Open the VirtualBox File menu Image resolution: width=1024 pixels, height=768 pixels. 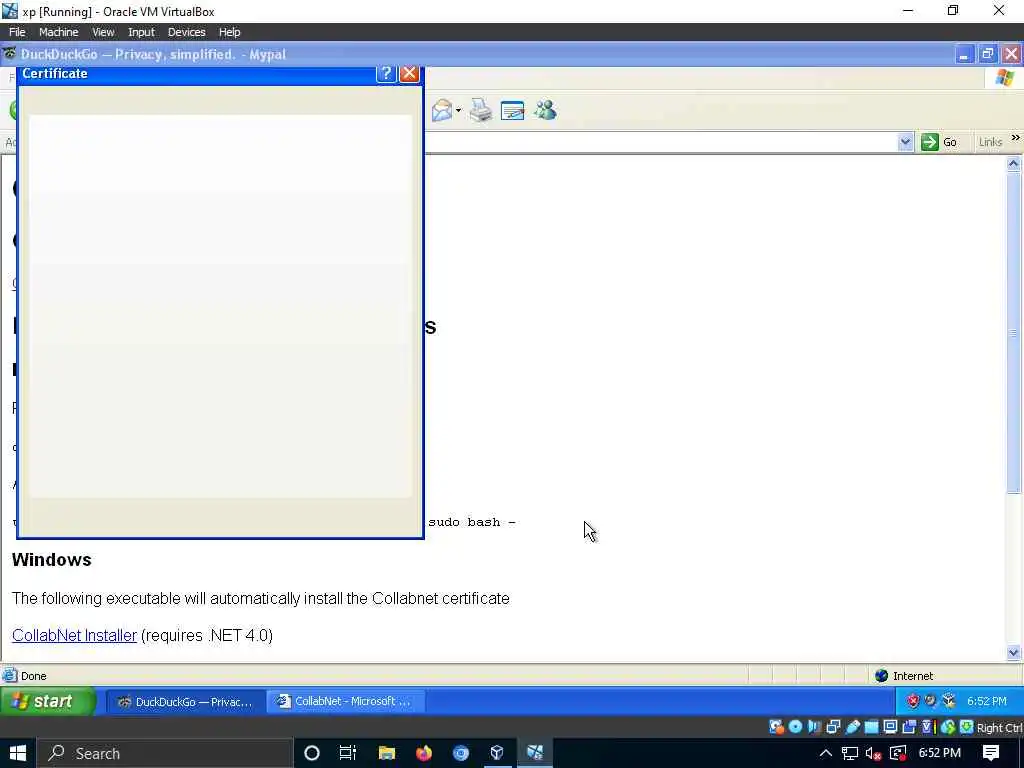pyautogui.click(x=17, y=32)
